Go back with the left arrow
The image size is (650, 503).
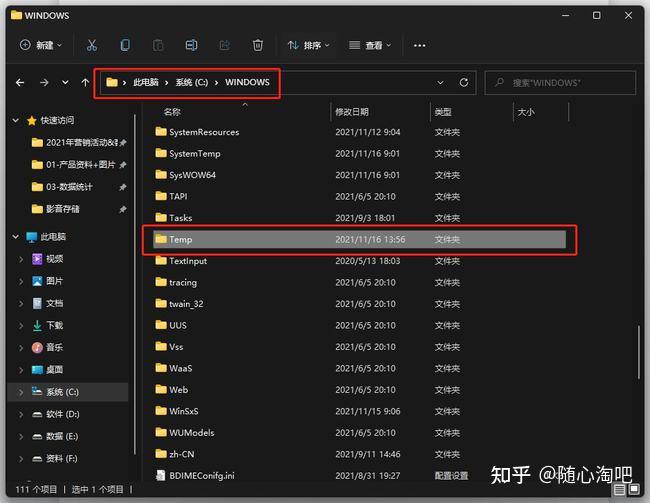[x=20, y=83]
